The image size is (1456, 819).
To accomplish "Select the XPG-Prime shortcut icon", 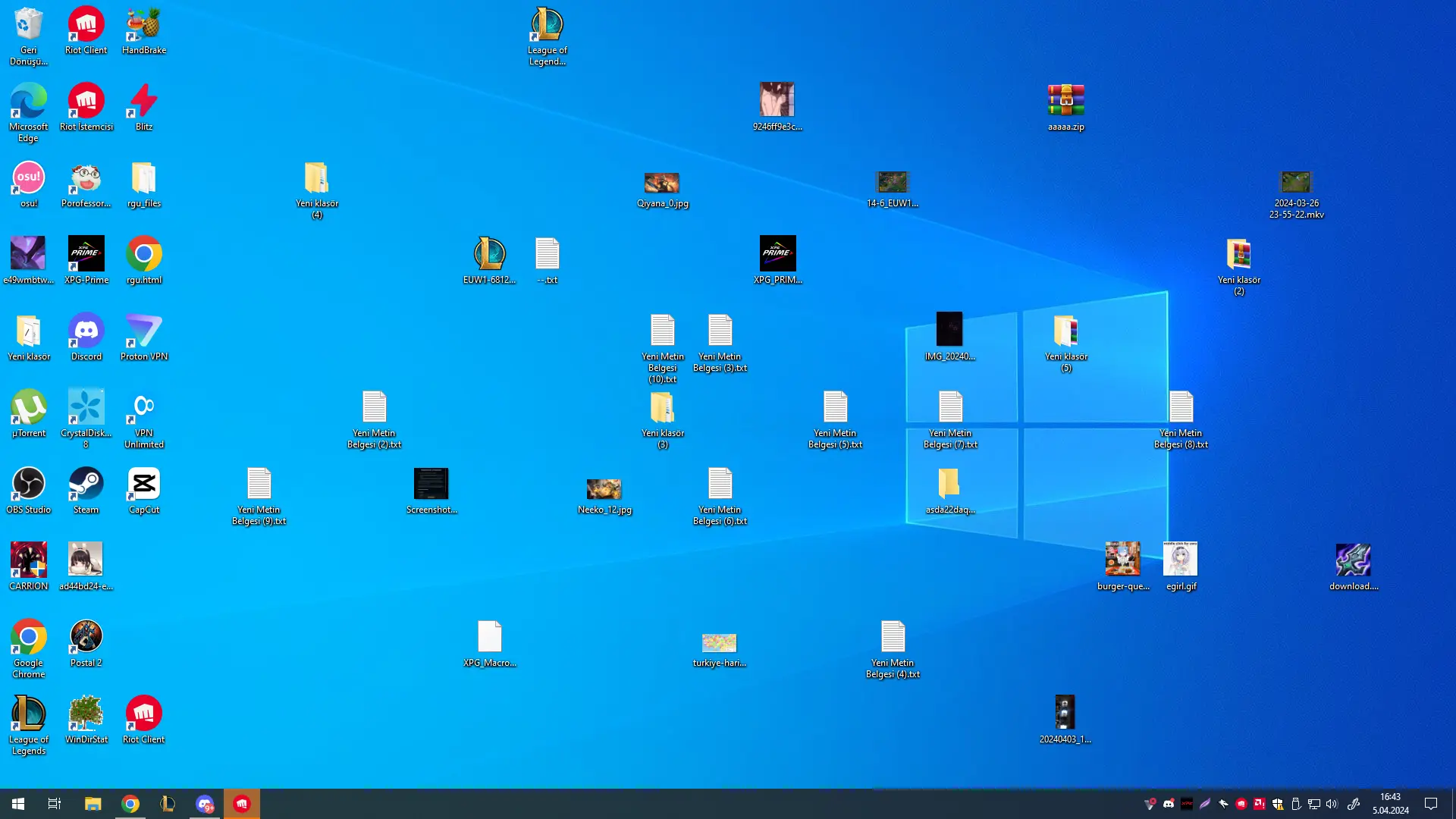I will tap(86, 260).
